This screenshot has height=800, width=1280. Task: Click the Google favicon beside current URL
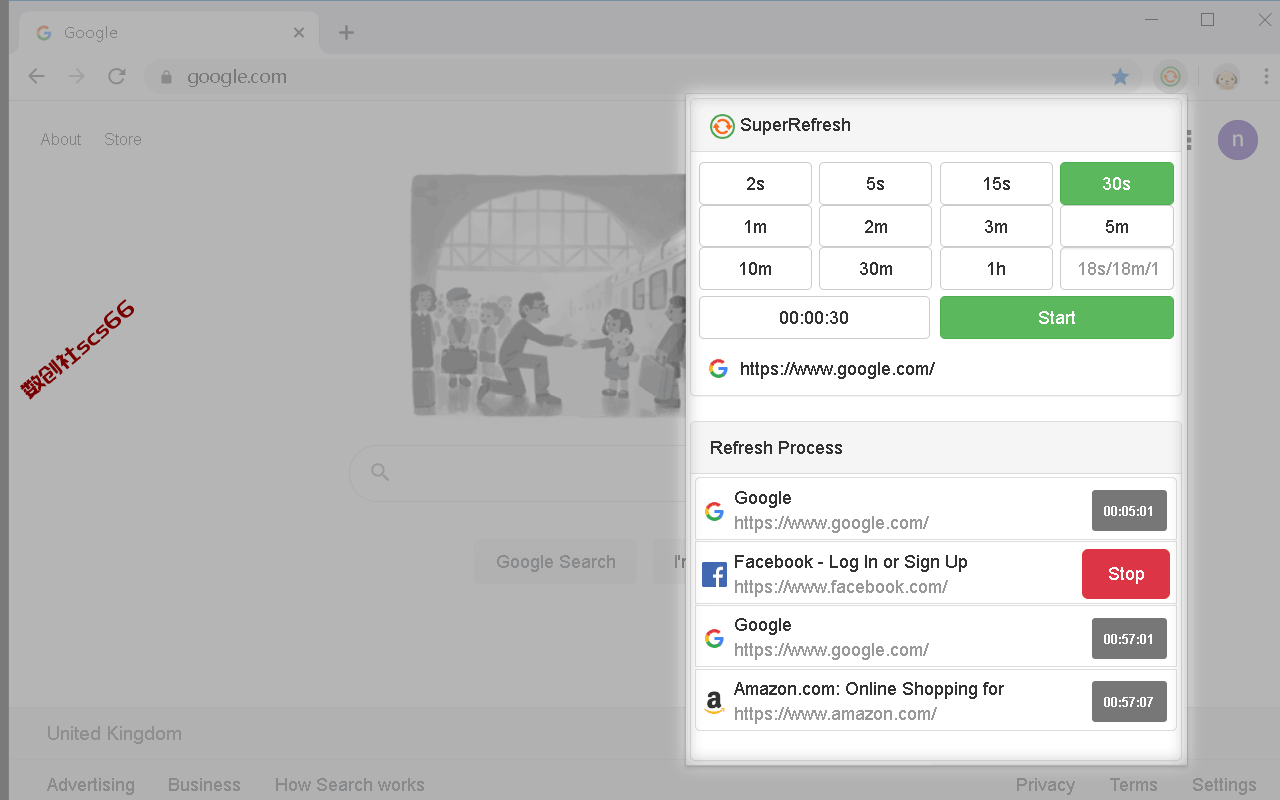[x=718, y=369]
